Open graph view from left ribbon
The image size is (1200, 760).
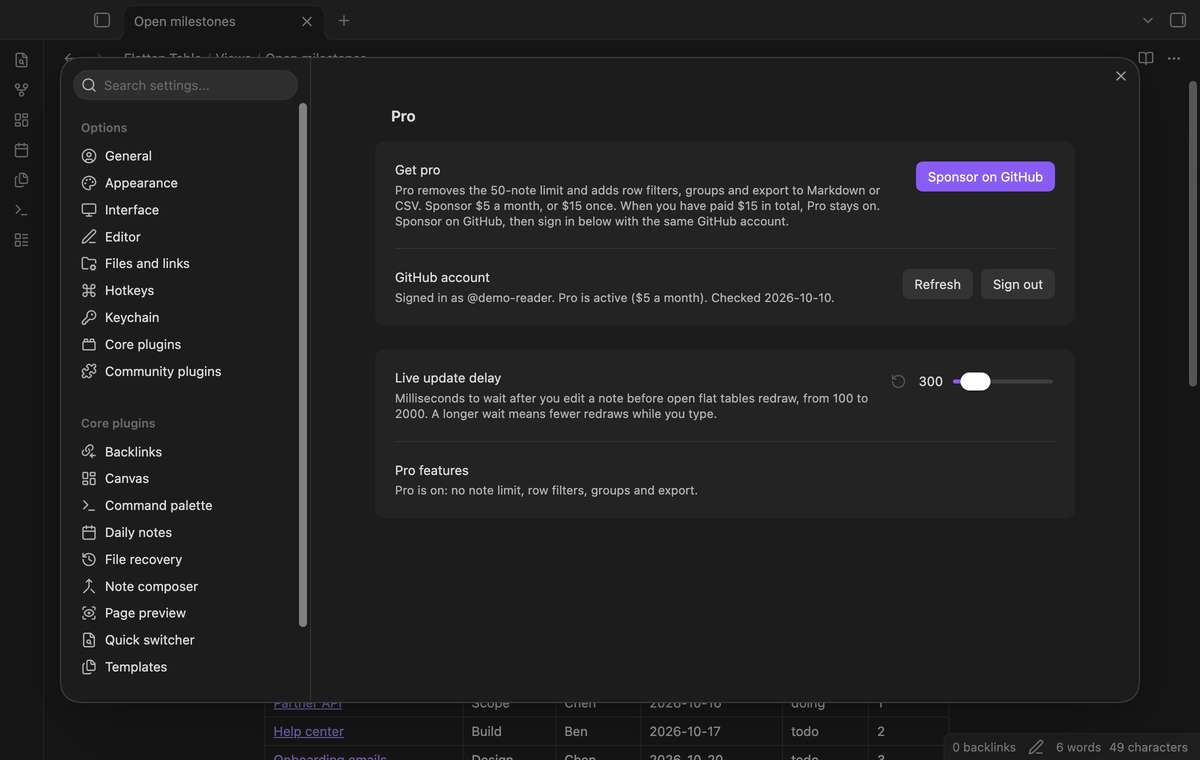pos(21,90)
